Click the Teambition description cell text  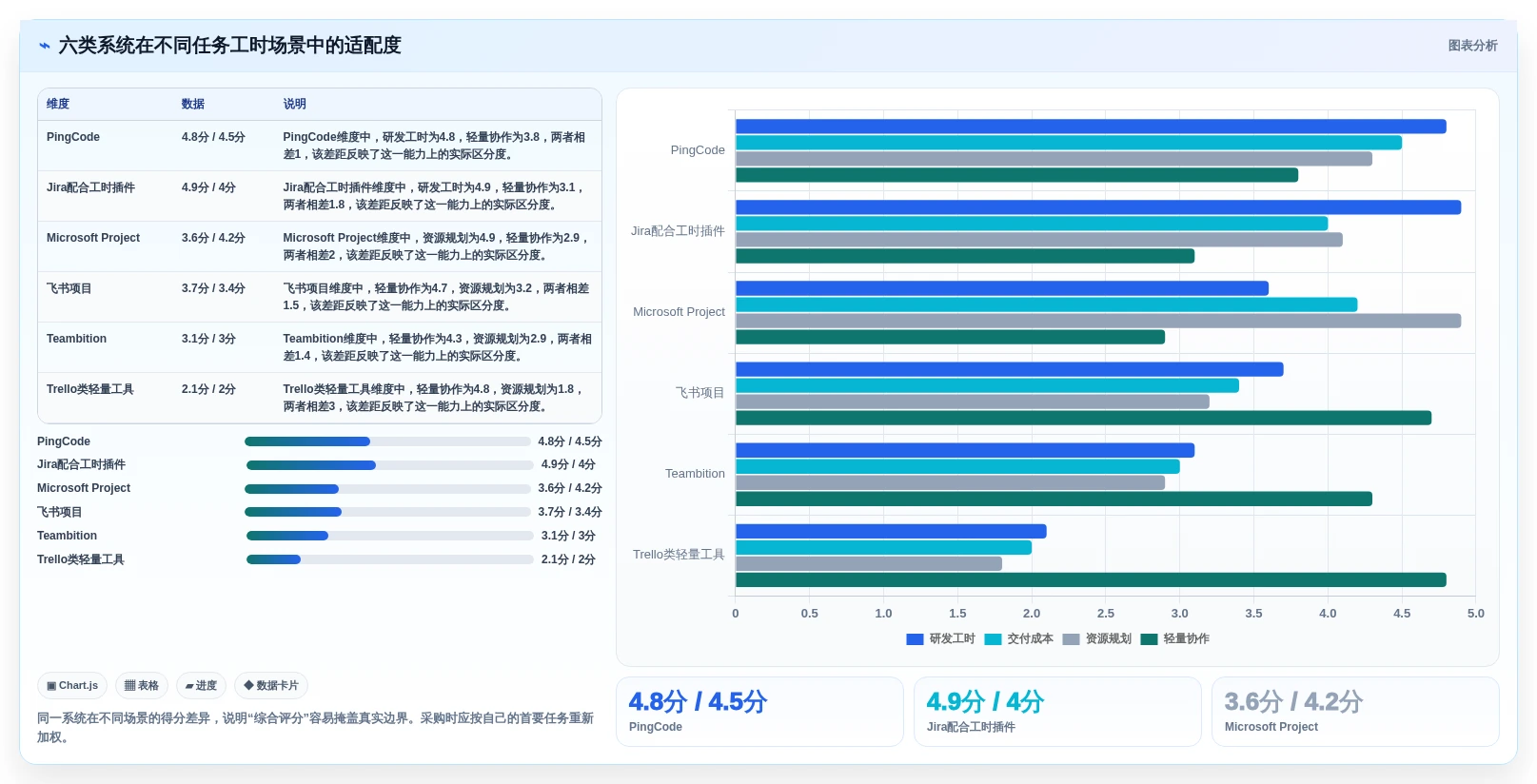(x=438, y=347)
